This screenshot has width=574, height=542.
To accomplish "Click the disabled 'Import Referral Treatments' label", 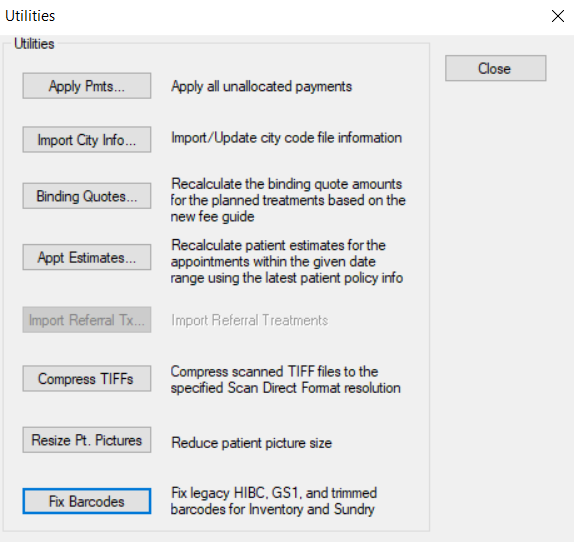I will (250, 320).
